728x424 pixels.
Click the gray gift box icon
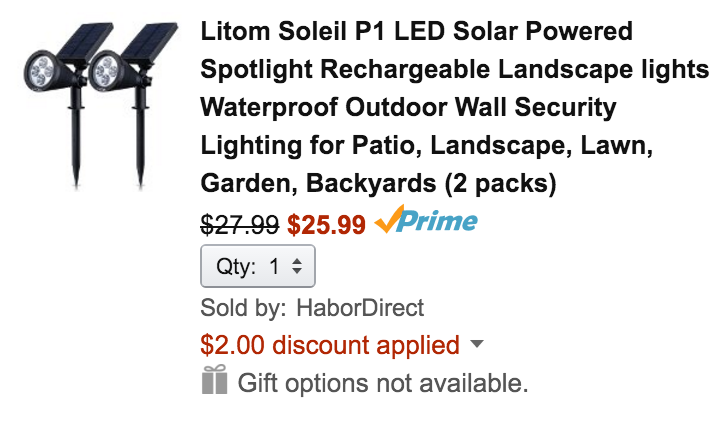[x=214, y=380]
